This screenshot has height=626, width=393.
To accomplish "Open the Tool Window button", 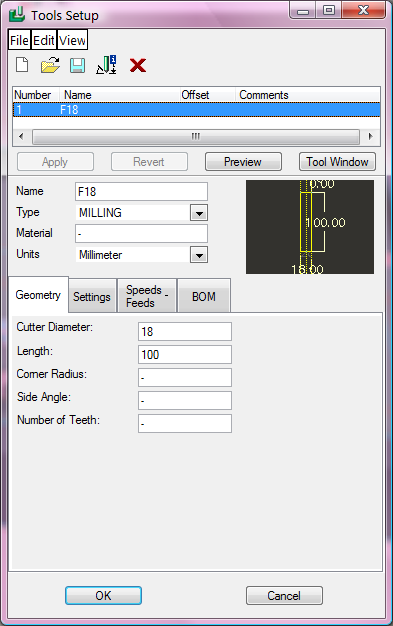I will point(337,162).
